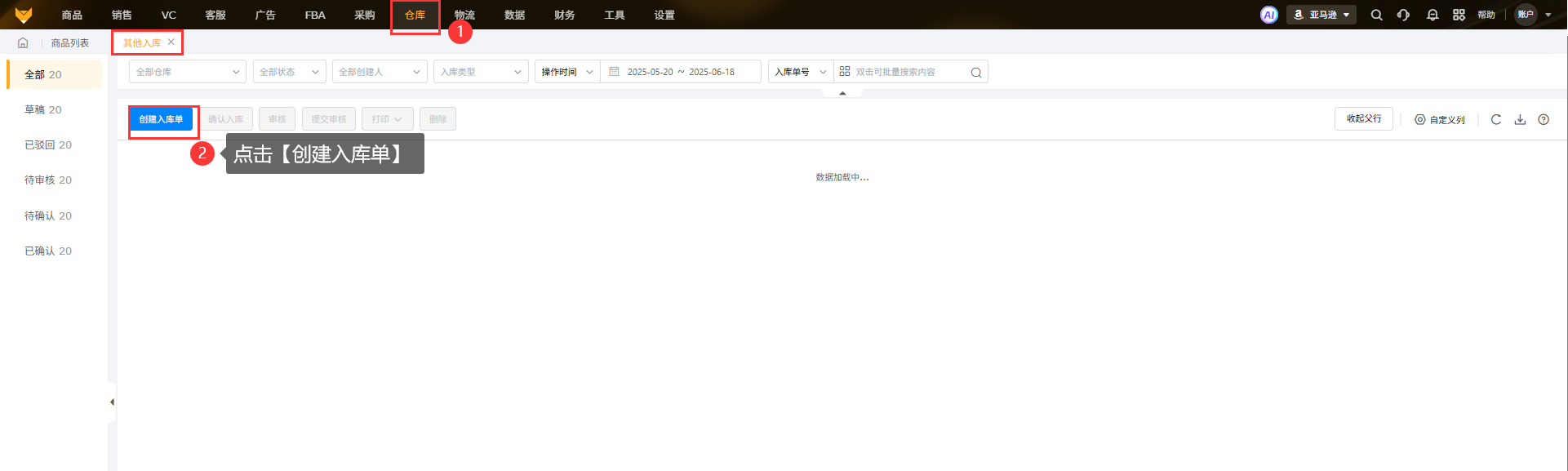Open the 财务 menu
The image size is (1568, 471).
pyautogui.click(x=564, y=15)
